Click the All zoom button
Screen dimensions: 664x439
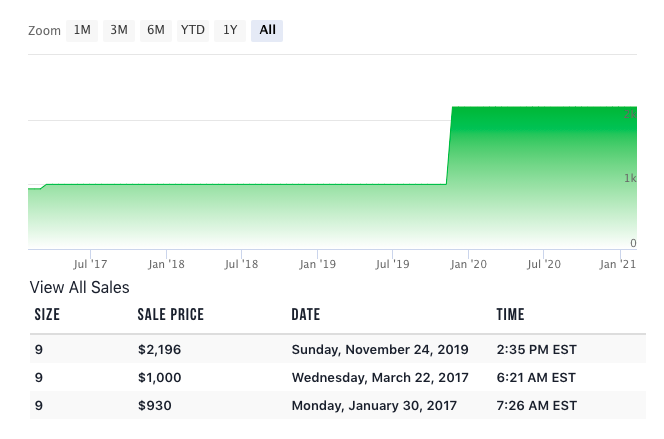click(x=267, y=30)
